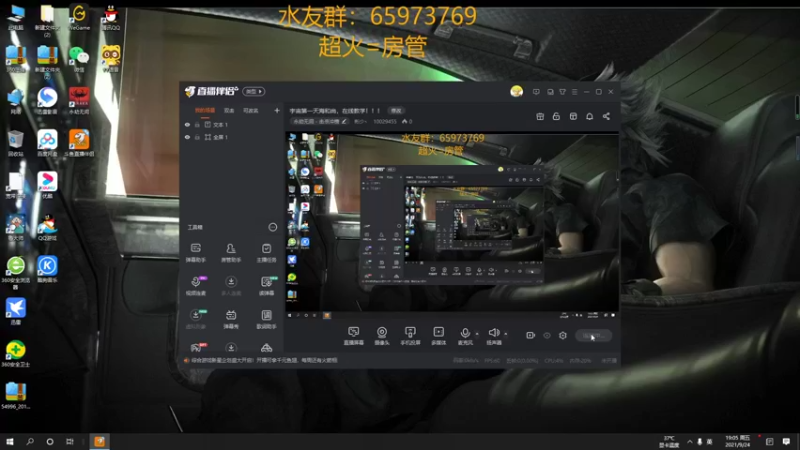800x450 pixels.
Task: Open the message icon in the title bar
Action: [536, 92]
